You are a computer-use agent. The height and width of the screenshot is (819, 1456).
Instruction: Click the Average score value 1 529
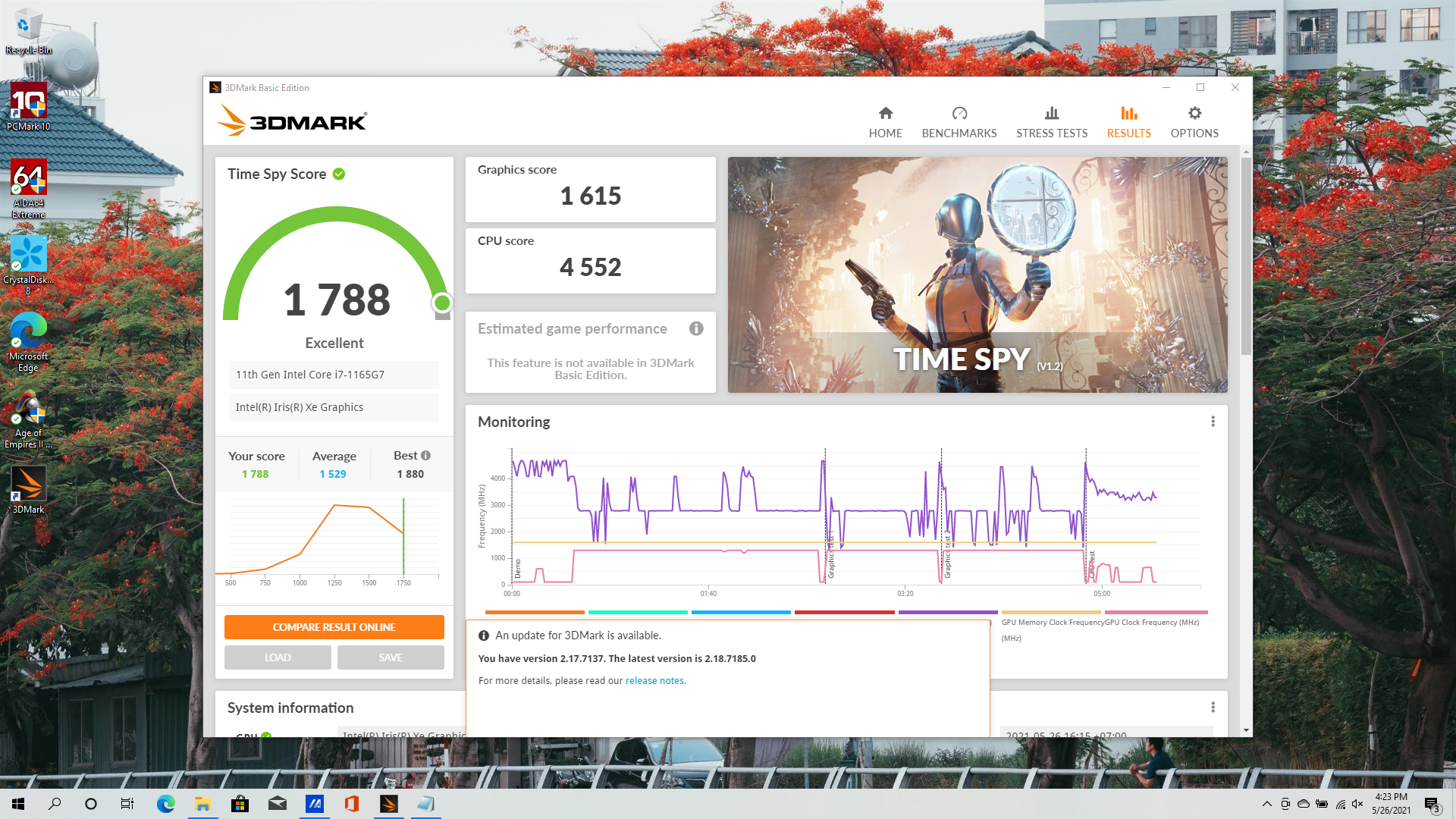tap(333, 474)
